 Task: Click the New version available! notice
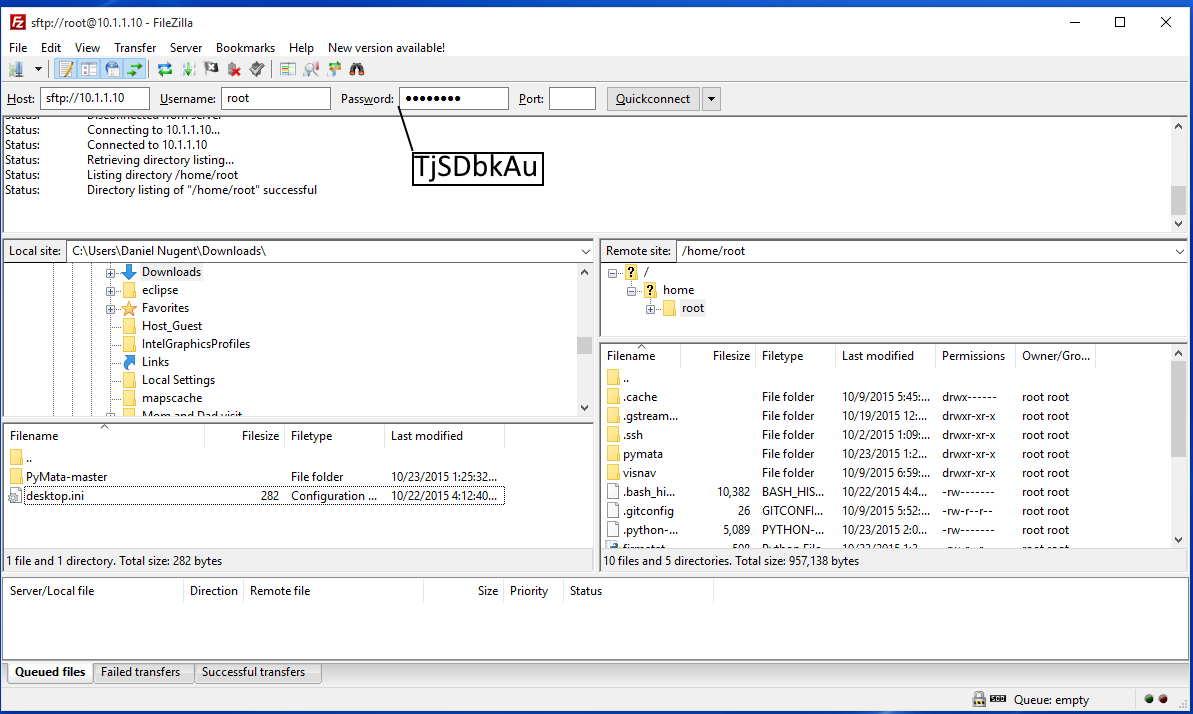point(386,48)
